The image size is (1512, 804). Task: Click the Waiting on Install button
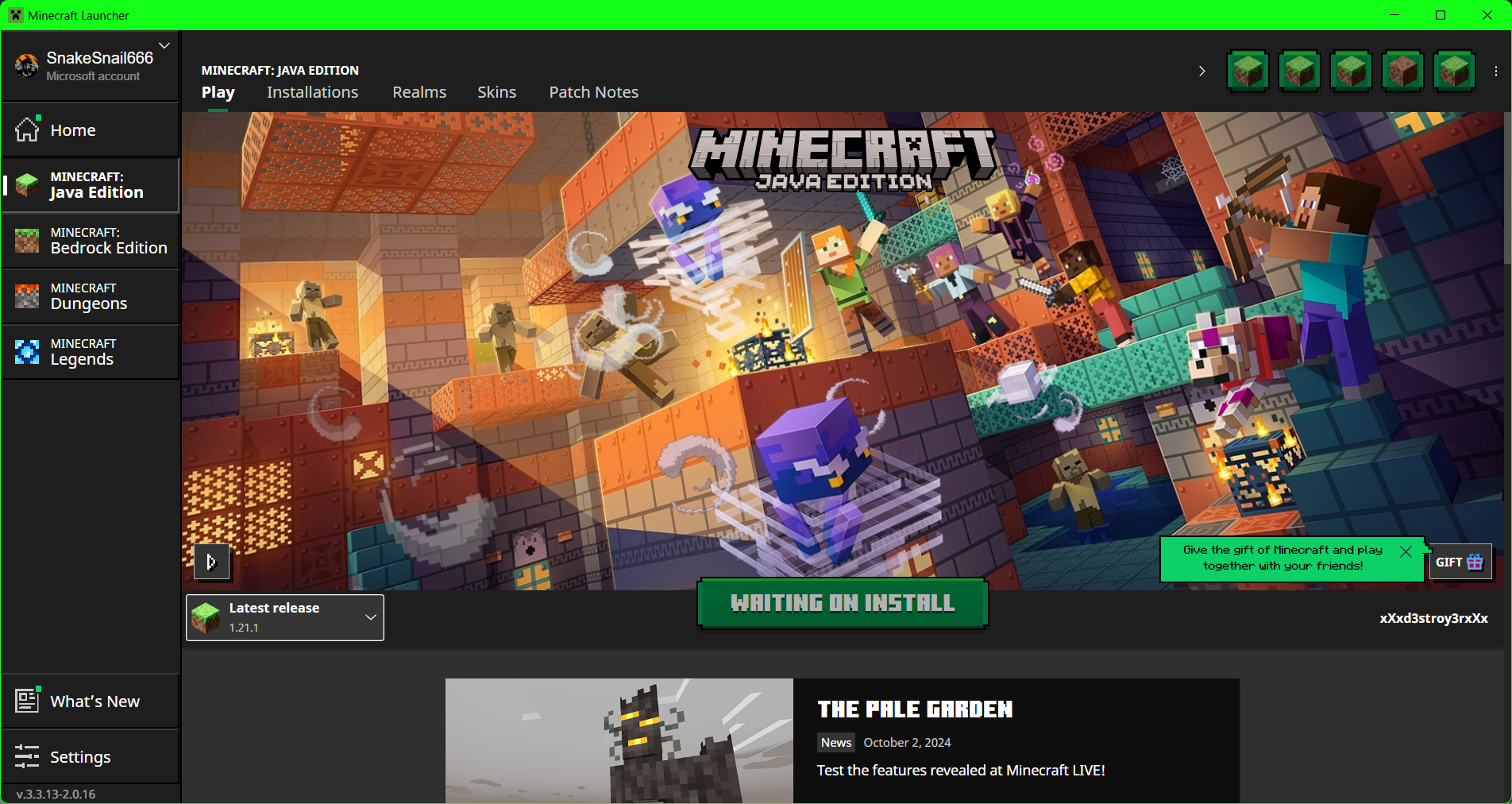click(x=843, y=603)
